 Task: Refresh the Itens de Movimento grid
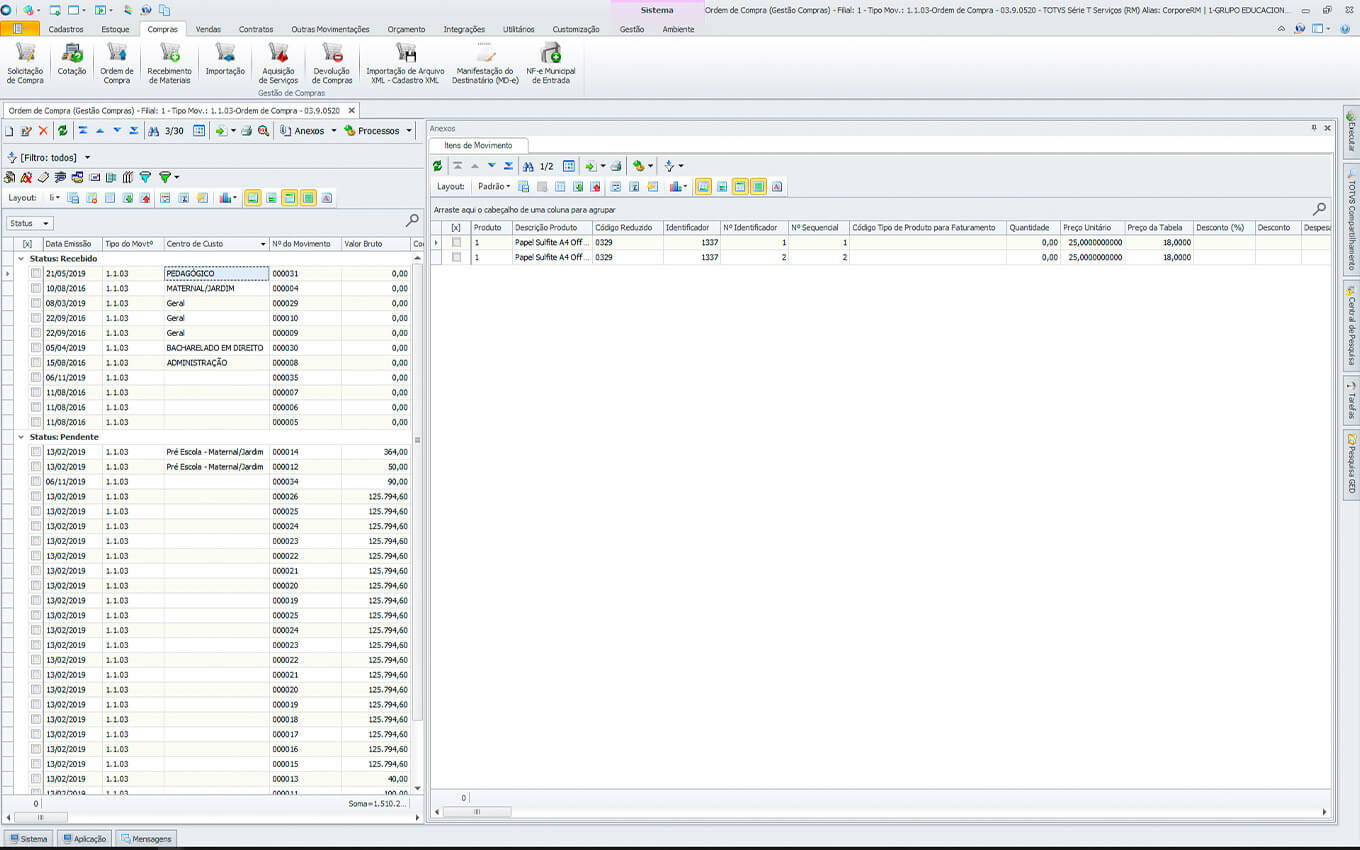(437, 166)
